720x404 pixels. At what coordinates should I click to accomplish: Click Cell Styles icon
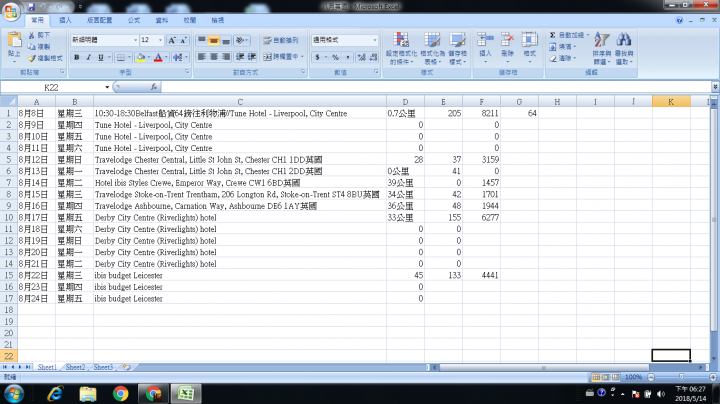[x=457, y=40]
